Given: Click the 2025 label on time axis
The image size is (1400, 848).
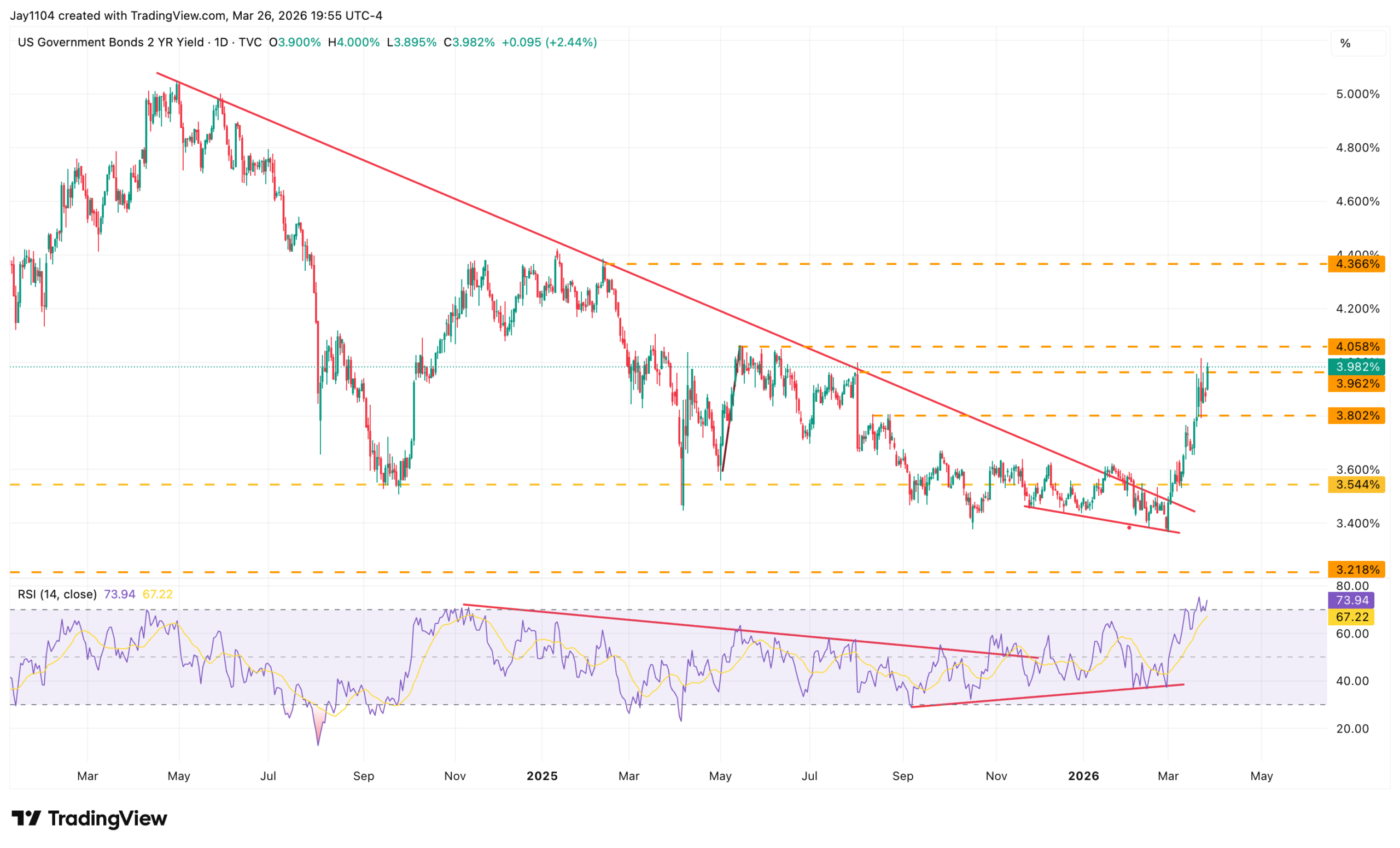Looking at the screenshot, I should coord(542,776).
